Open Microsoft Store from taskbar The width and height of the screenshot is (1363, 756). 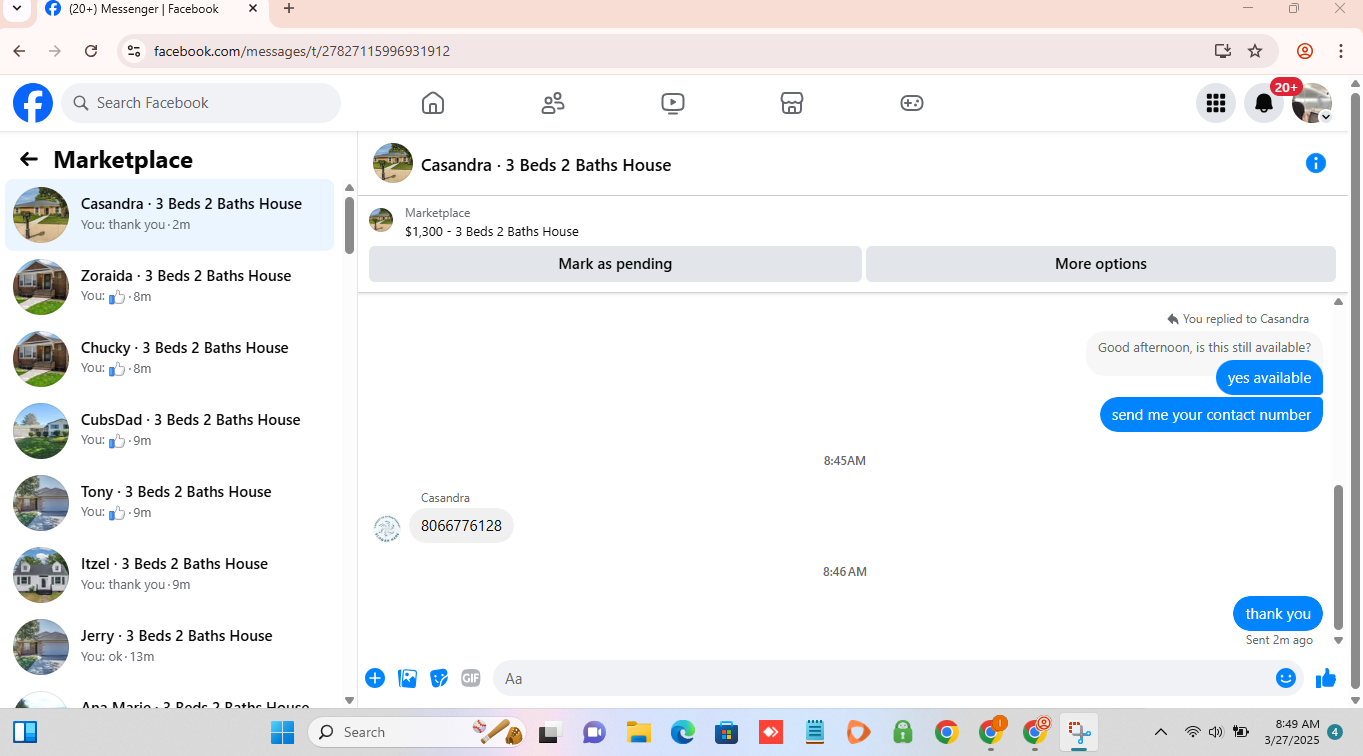727,733
